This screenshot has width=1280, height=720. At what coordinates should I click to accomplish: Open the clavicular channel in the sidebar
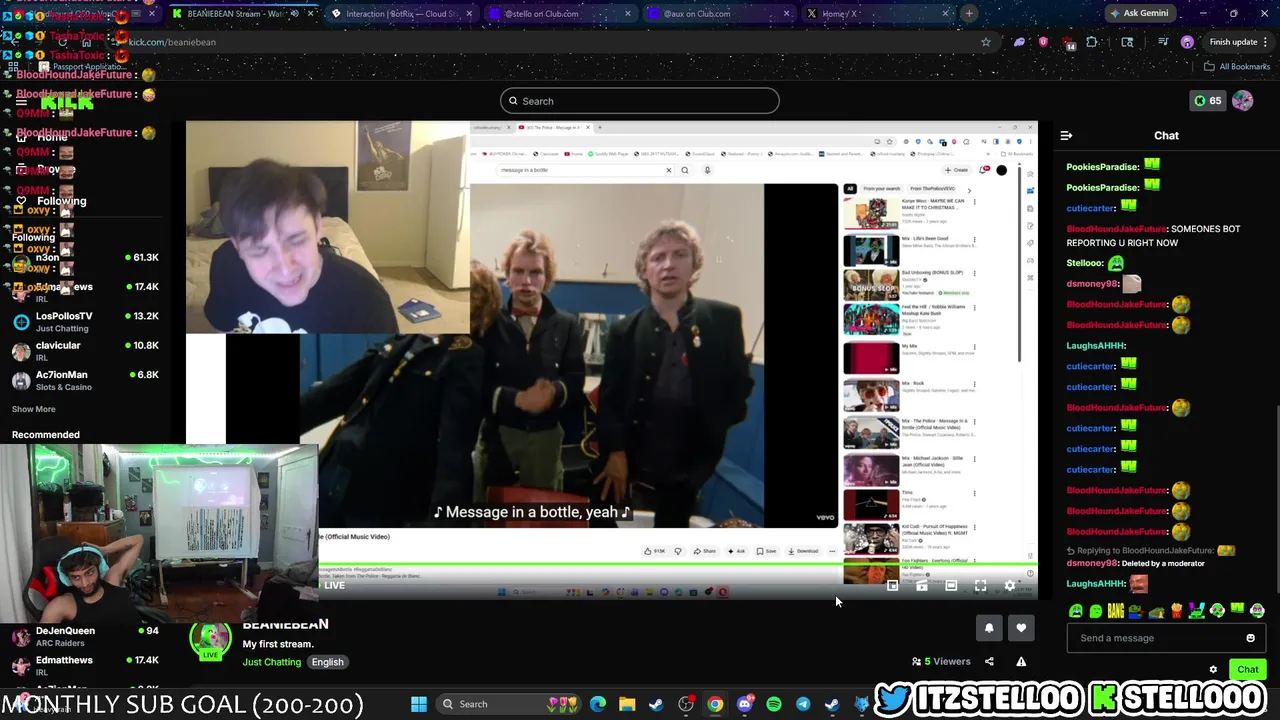(85, 351)
